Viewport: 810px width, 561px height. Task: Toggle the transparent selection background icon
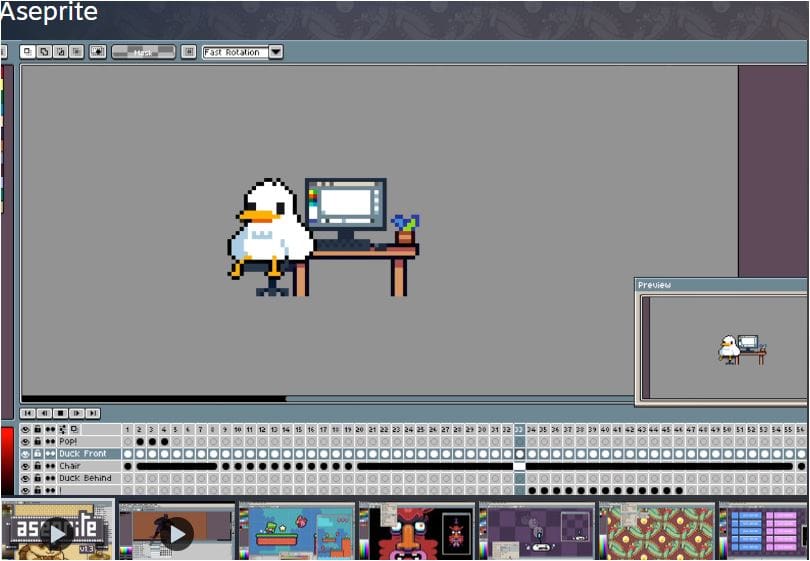coord(98,52)
